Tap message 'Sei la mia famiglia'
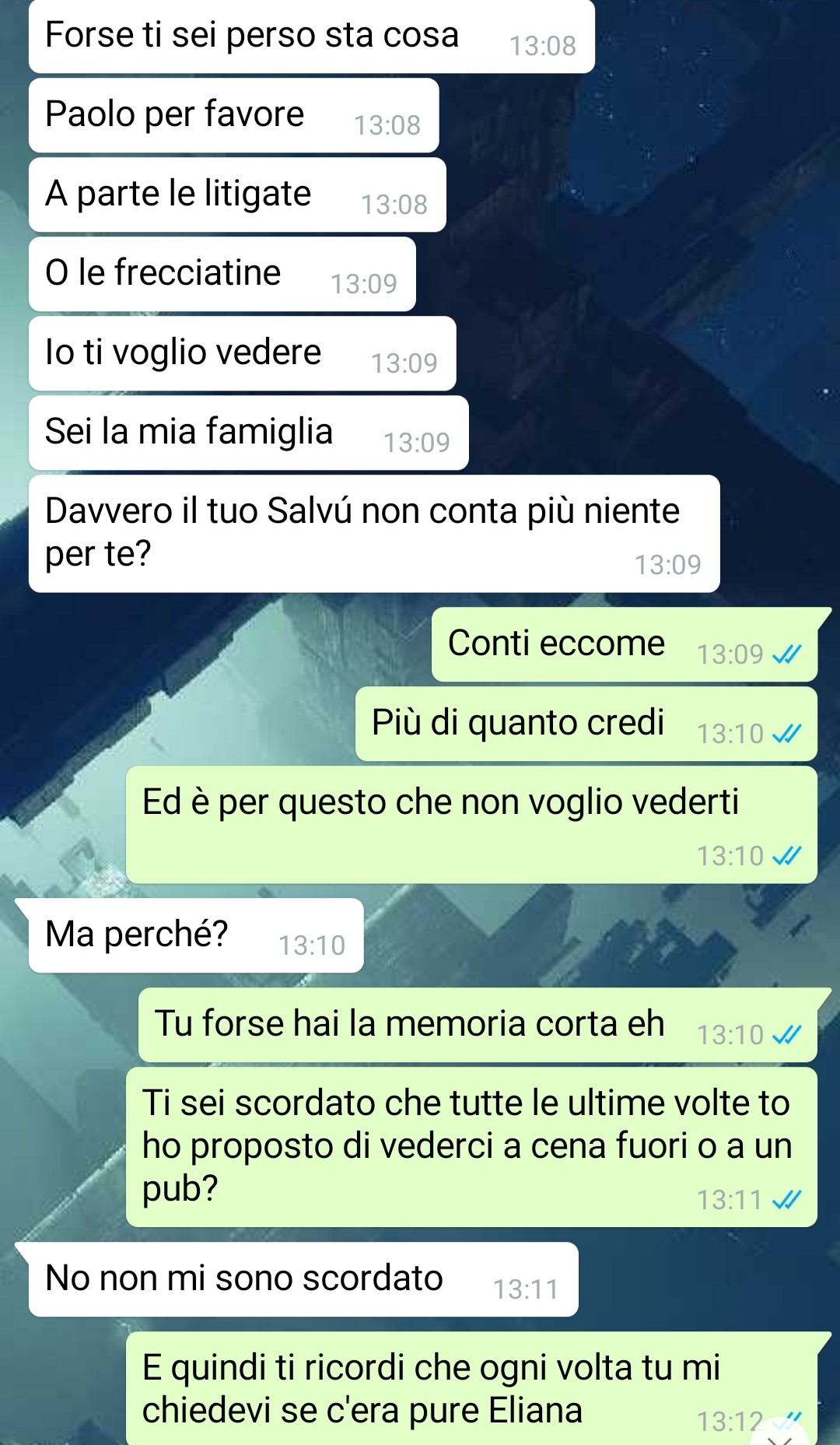Viewport: 840px width, 1445px height. point(249,433)
